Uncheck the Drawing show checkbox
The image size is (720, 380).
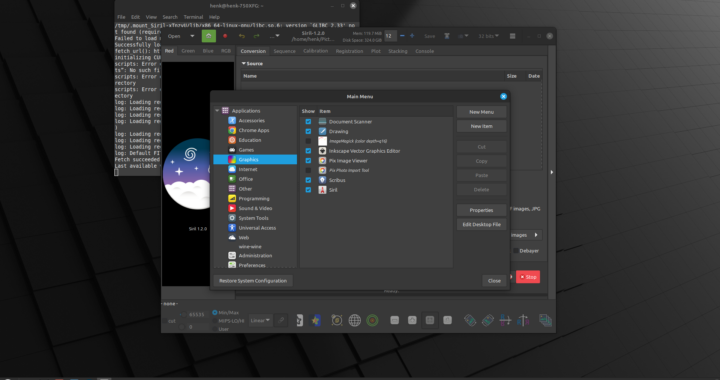[x=308, y=131]
